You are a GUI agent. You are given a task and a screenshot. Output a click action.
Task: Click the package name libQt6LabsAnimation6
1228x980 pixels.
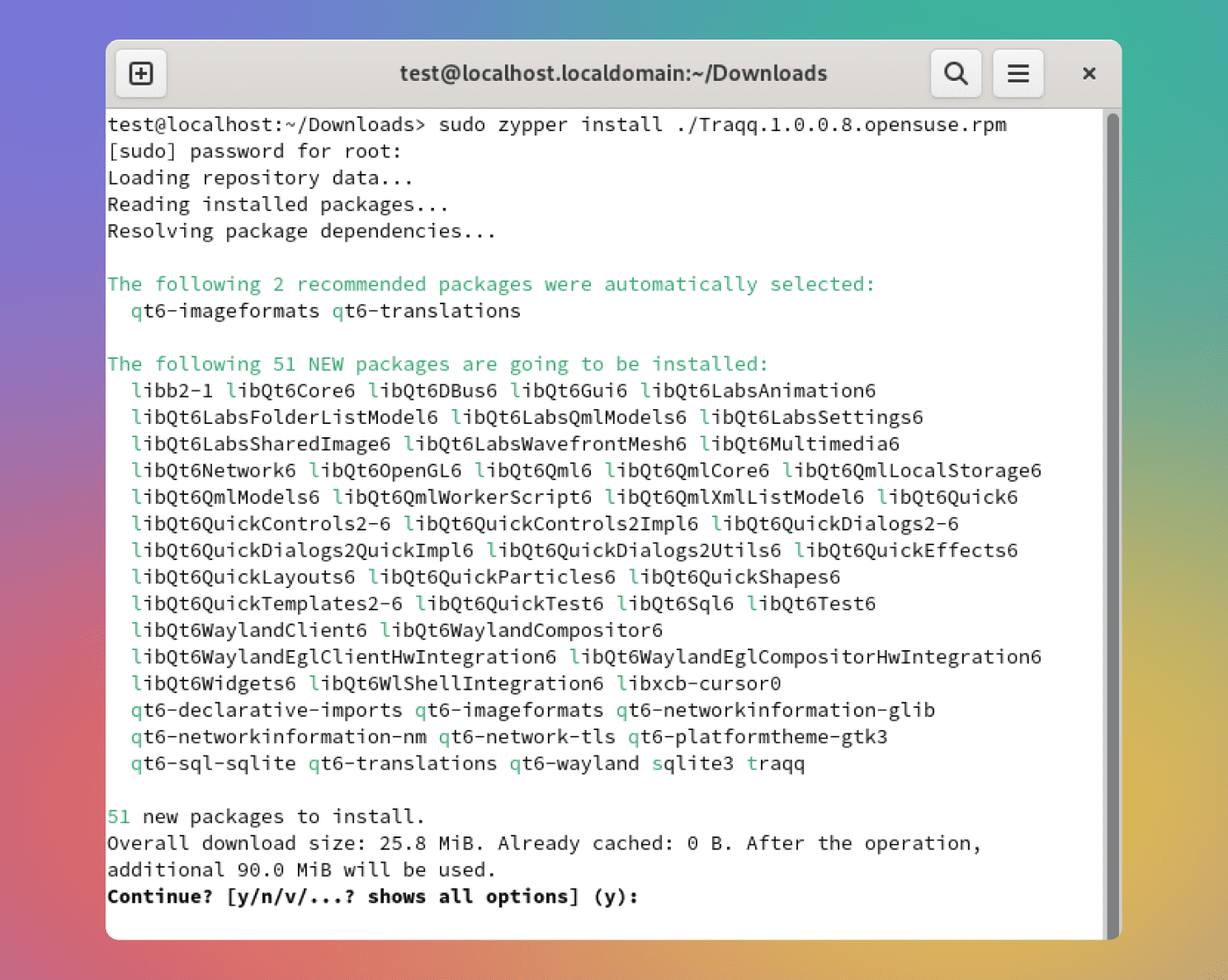click(758, 391)
